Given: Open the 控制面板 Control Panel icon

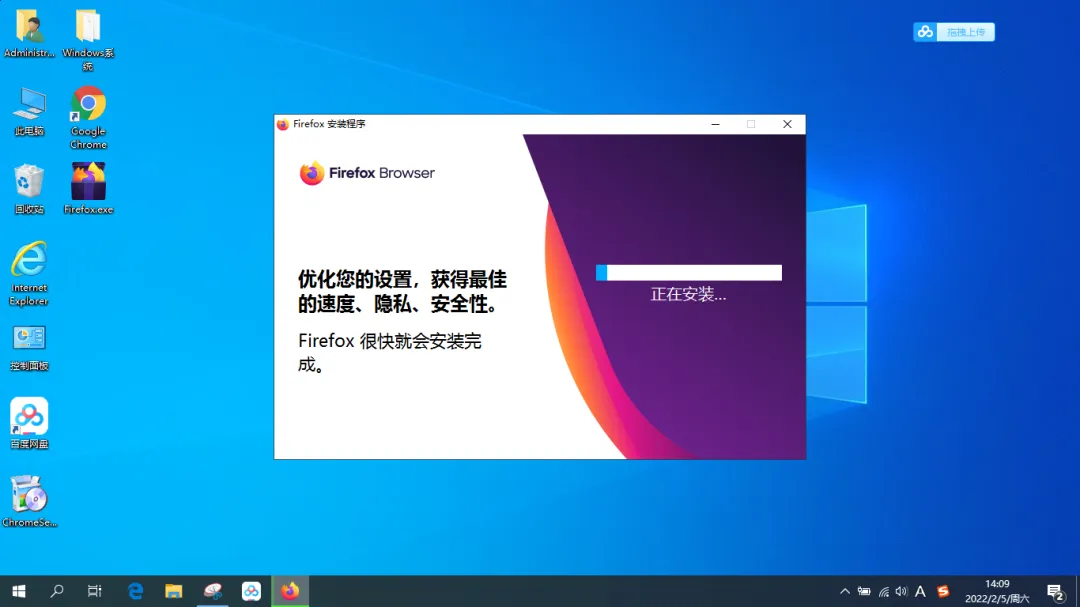Looking at the screenshot, I should pyautogui.click(x=29, y=339).
